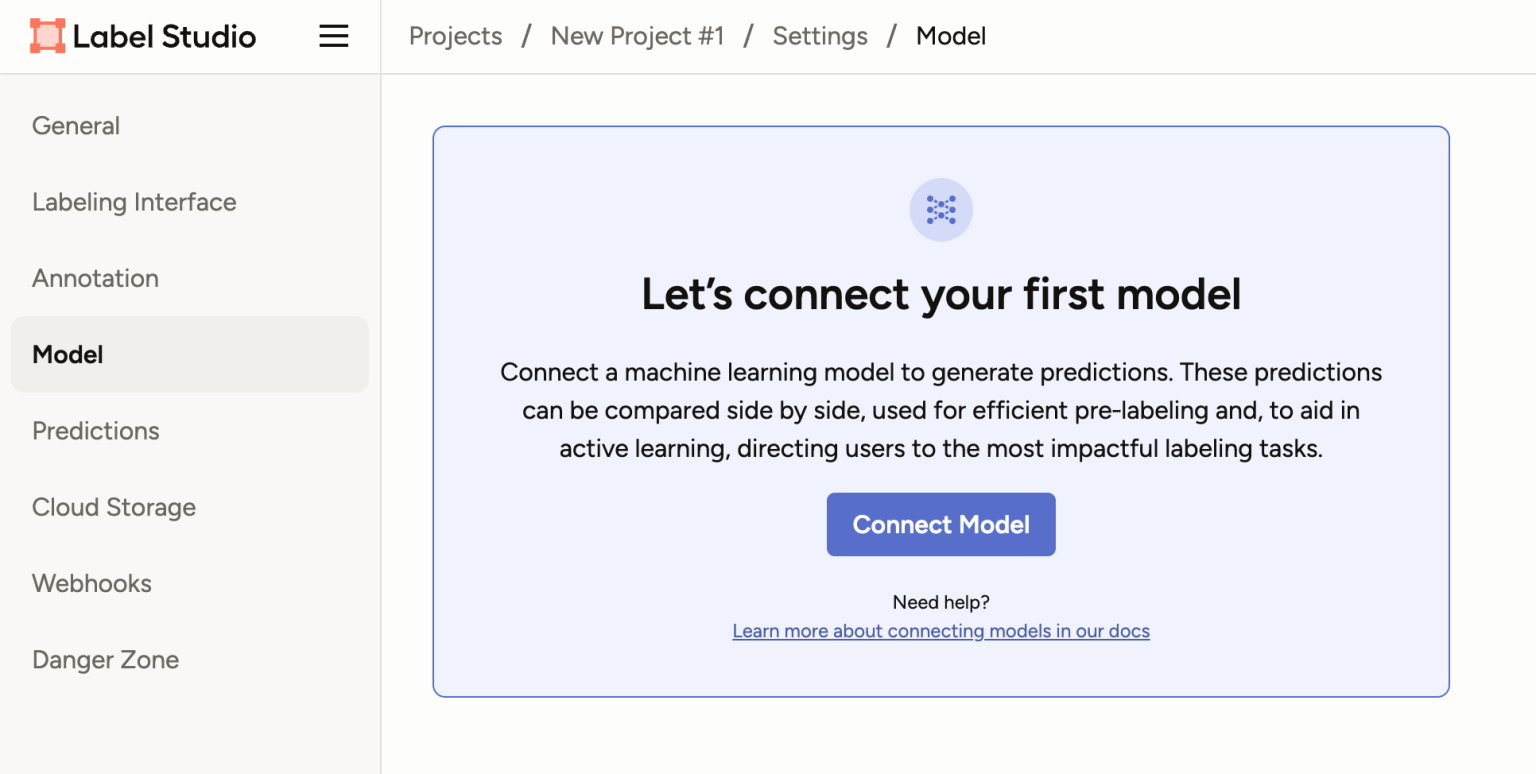Image resolution: width=1536 pixels, height=774 pixels.
Task: Open the Annotation settings page
Action: pyautogui.click(x=95, y=278)
